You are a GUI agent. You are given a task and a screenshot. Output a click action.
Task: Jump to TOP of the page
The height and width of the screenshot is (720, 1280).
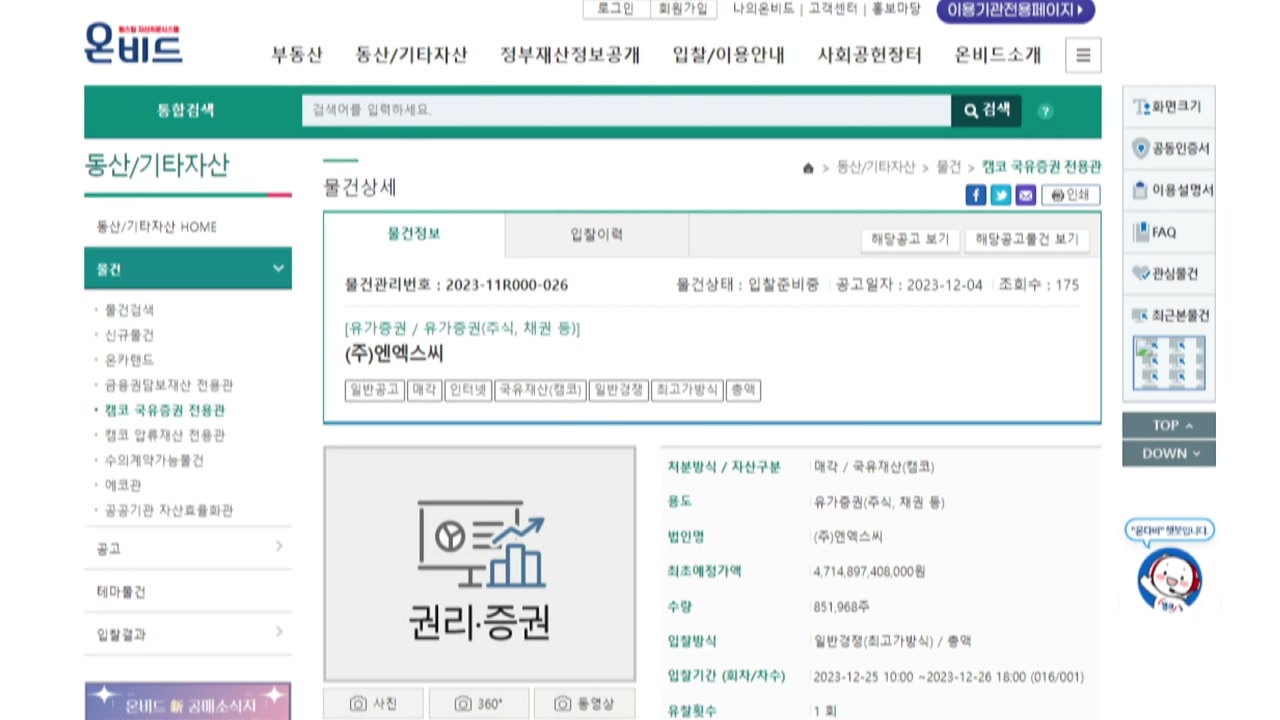point(1168,425)
